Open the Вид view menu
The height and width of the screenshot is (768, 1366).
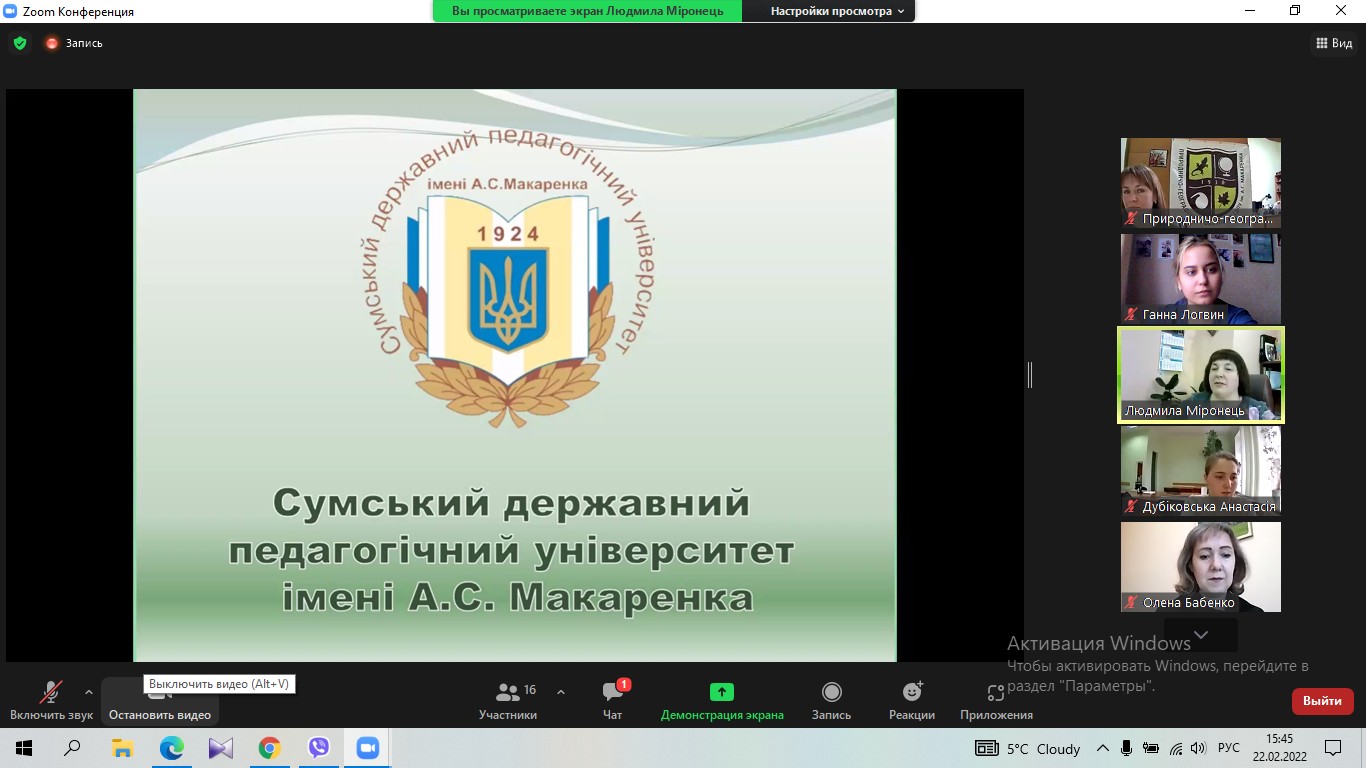[x=1334, y=43]
